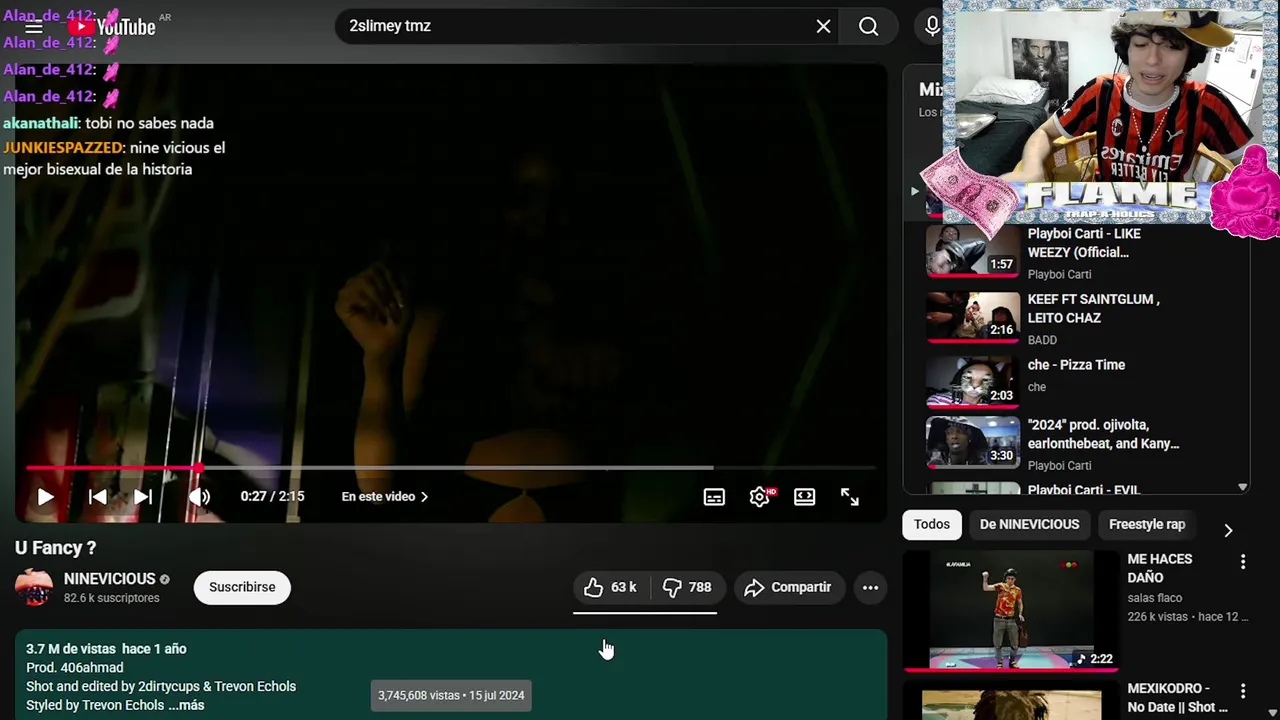
Task: Open playlist video 'Playboi Carti - LIKE WEEZY'
Action: (x=1084, y=243)
